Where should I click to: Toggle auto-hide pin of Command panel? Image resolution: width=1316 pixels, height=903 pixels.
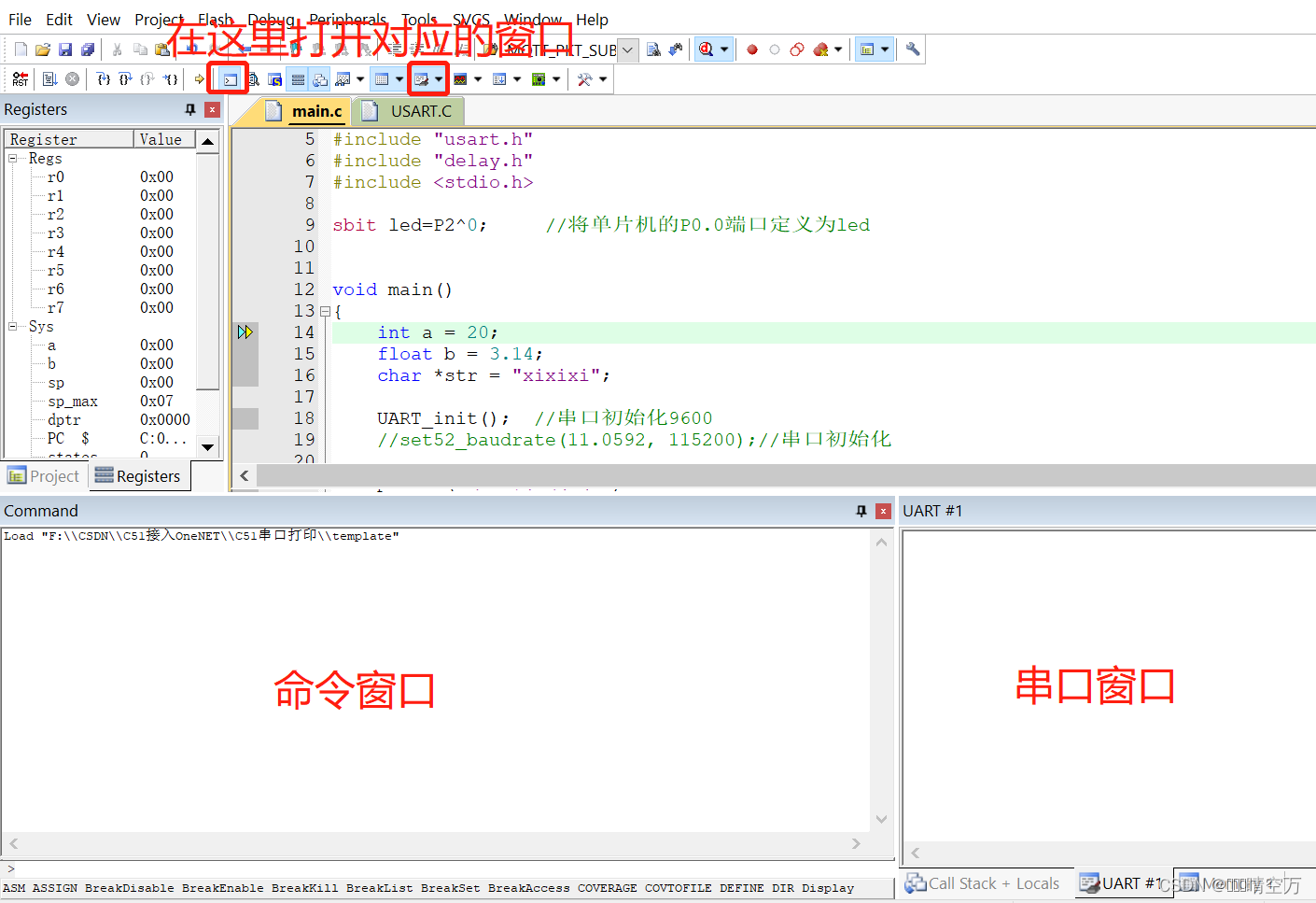(861, 511)
